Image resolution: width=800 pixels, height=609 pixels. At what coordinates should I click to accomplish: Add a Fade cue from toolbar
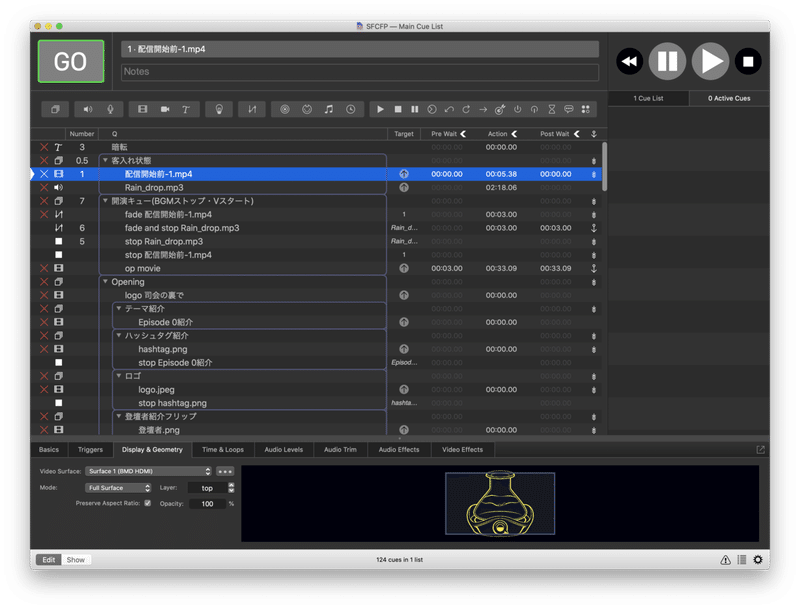pos(252,109)
